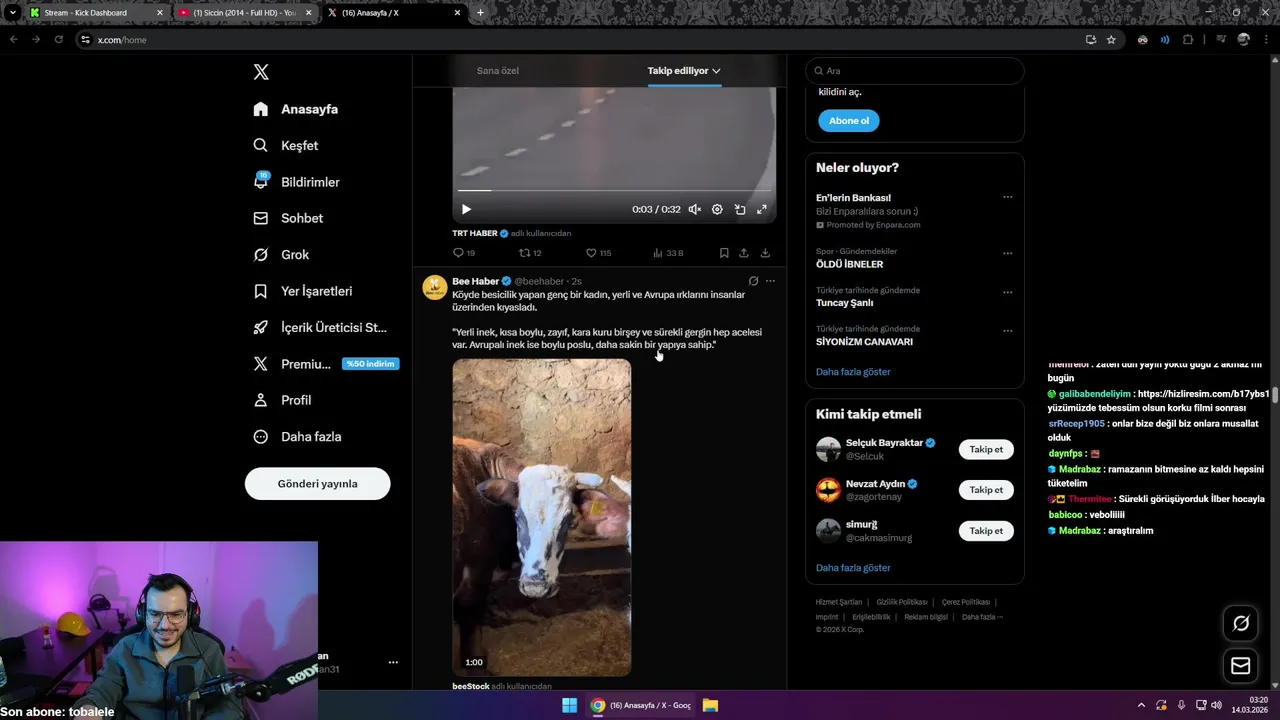Click the X logo in the sidebar

coord(261,72)
